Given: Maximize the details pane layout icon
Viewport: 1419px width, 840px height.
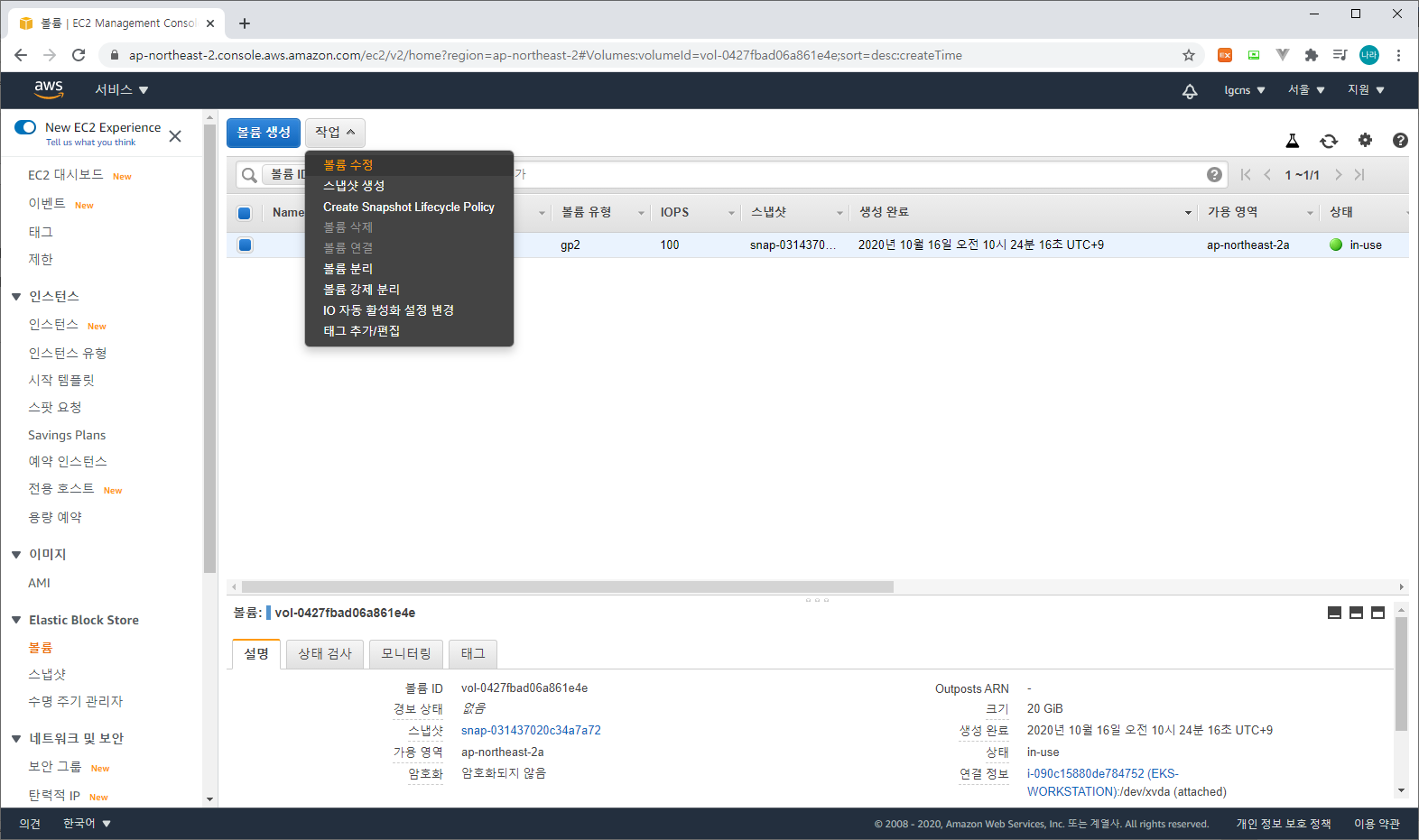Looking at the screenshot, I should [1377, 613].
